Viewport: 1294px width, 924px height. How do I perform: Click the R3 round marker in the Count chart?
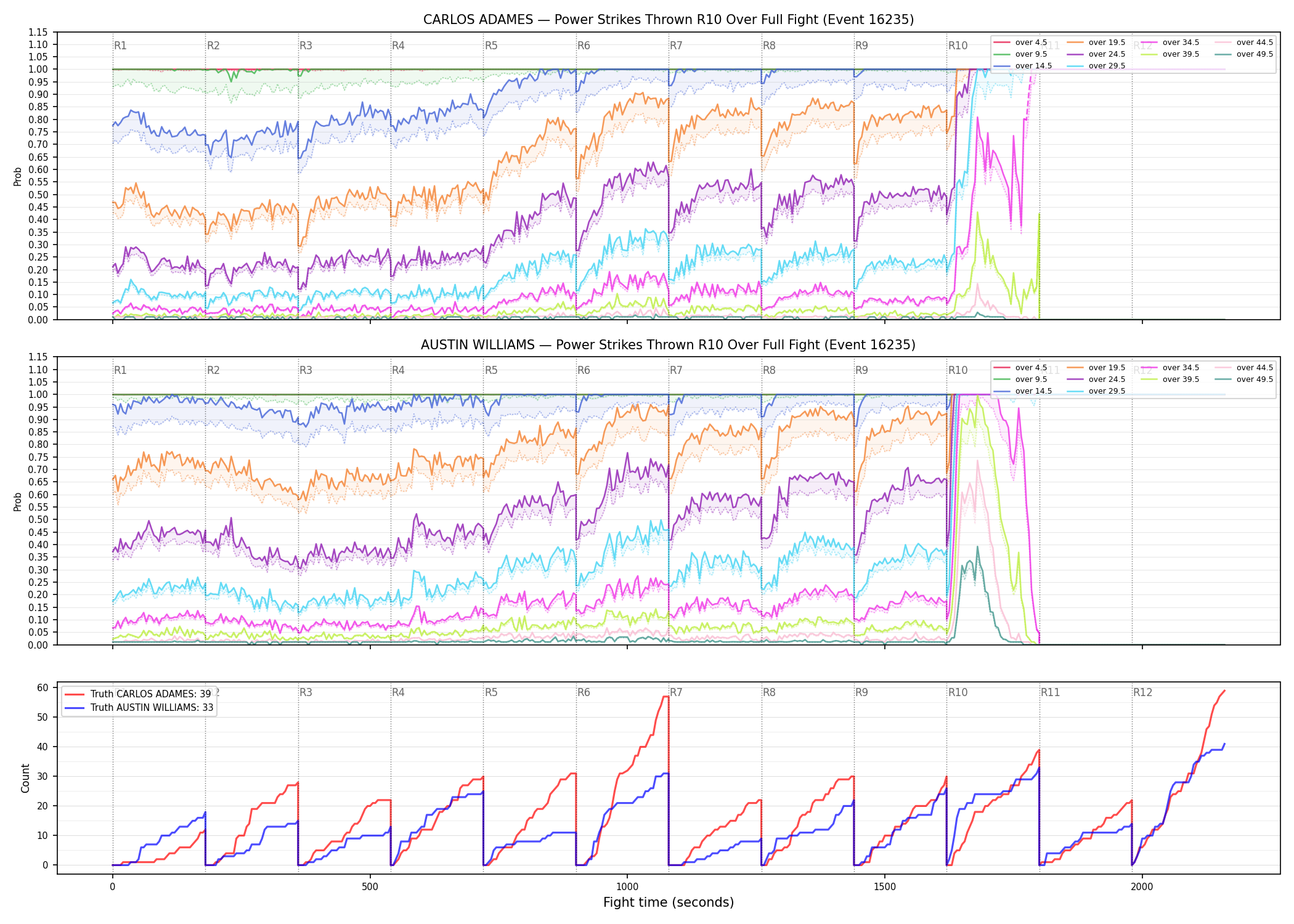[x=306, y=692]
